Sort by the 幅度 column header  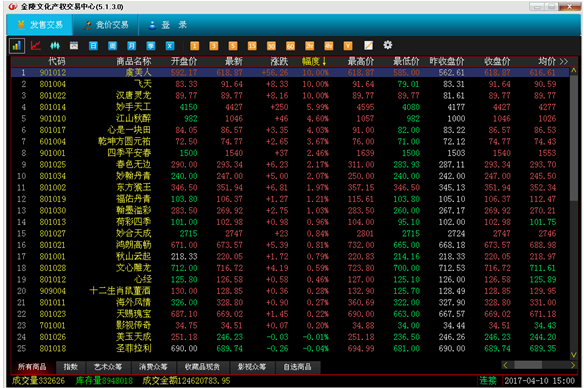coord(314,61)
